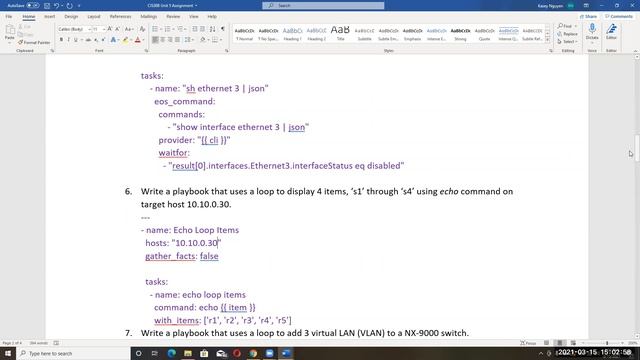Switch to the View tab

pyautogui.click(x=193, y=17)
